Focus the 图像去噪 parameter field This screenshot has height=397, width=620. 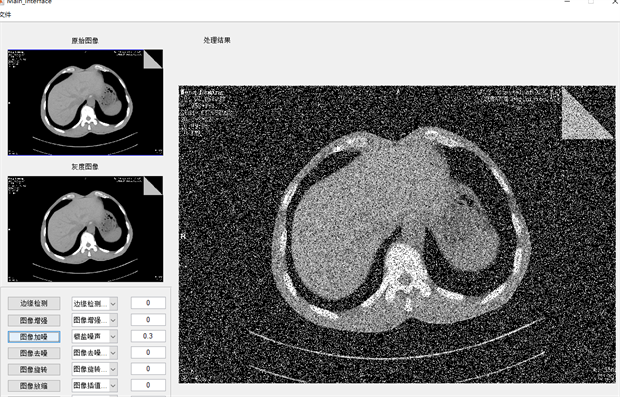coord(148,352)
